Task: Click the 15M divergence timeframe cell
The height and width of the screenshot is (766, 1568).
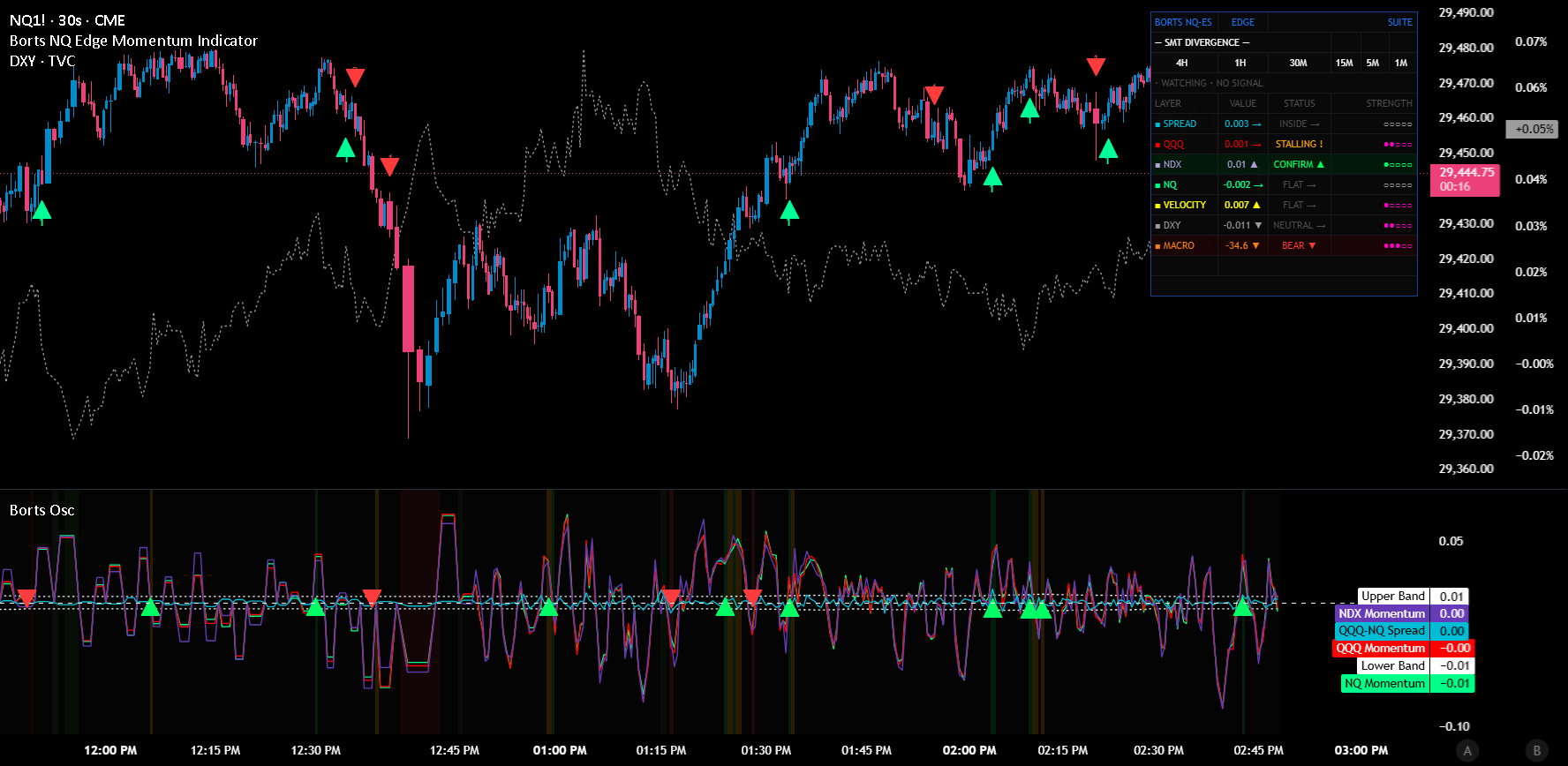Action: coord(1344,63)
